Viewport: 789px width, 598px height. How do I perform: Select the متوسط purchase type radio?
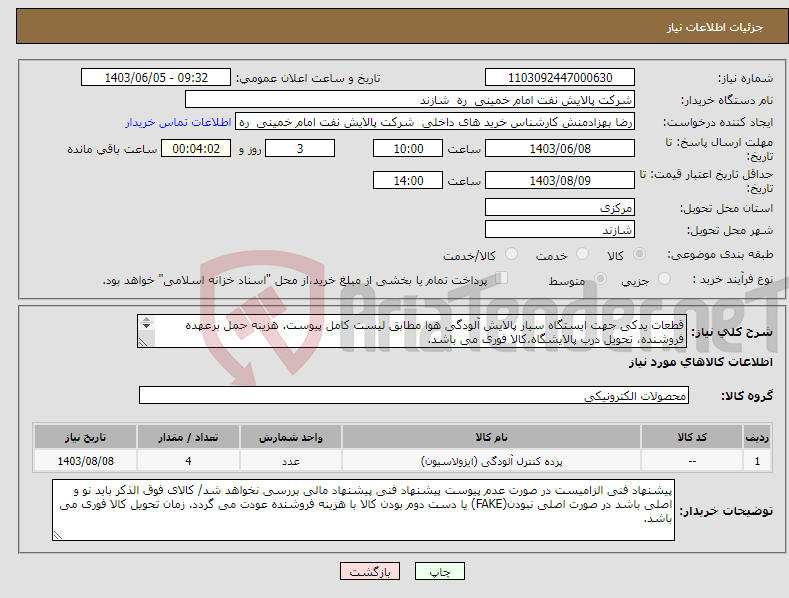click(600, 279)
